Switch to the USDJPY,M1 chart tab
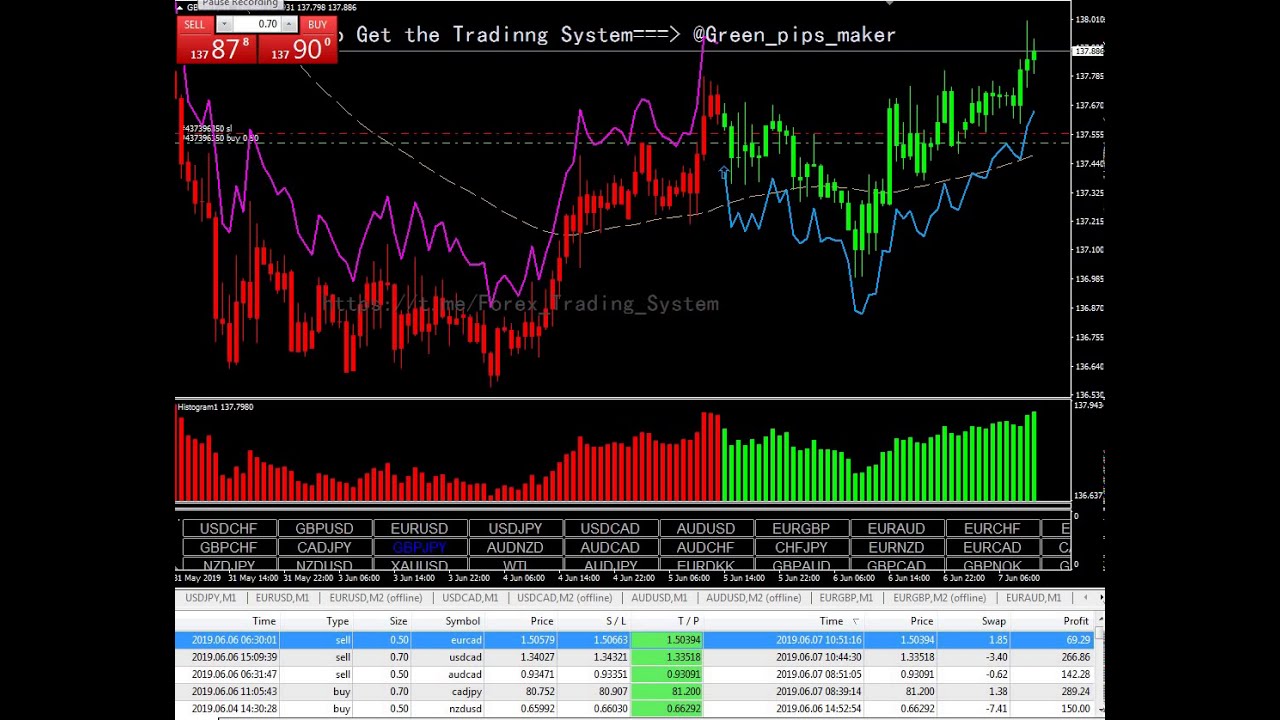 pyautogui.click(x=210, y=598)
